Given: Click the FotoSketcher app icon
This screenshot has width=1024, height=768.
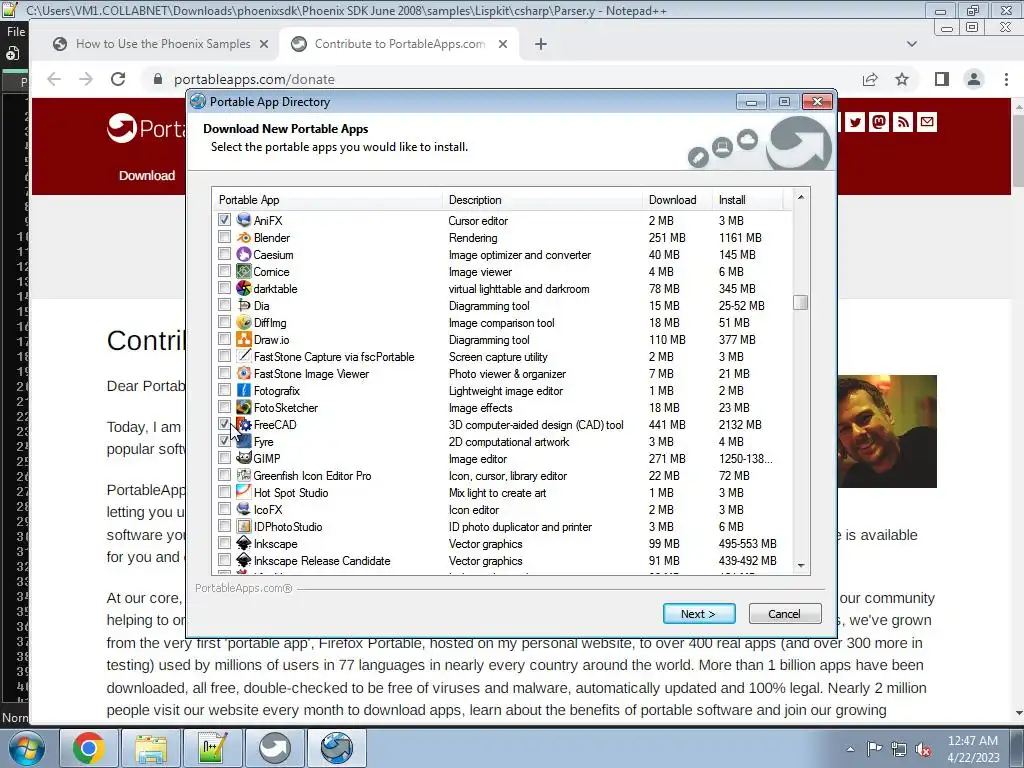Looking at the screenshot, I should [x=244, y=407].
